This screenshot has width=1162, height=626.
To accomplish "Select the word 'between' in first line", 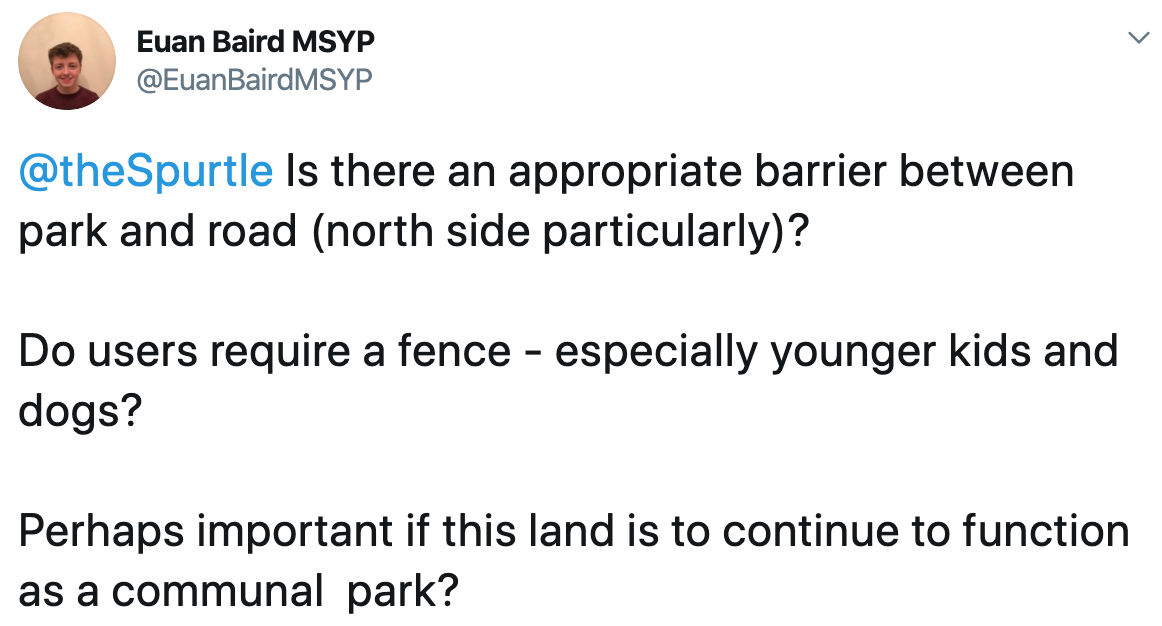I will point(986,171).
